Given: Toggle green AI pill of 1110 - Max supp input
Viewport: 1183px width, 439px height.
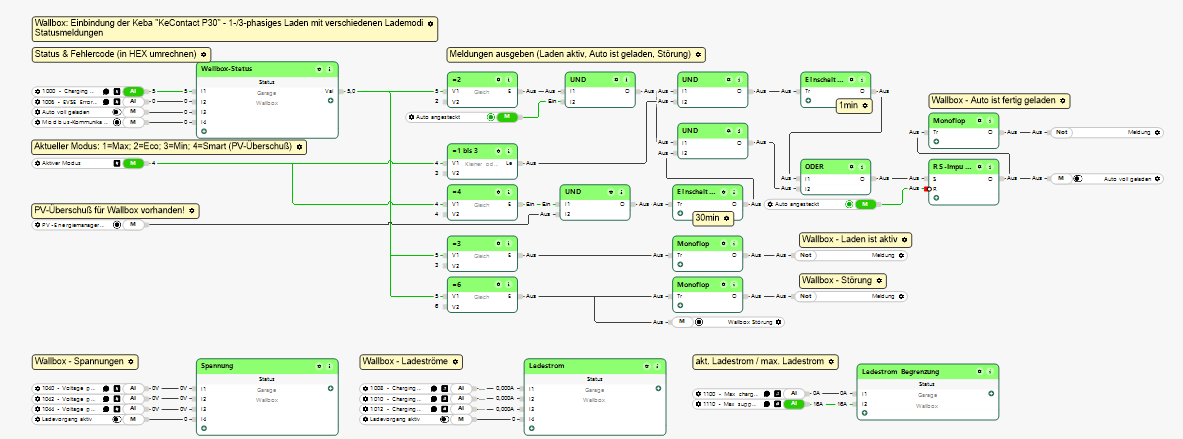Looking at the screenshot, I should tap(793, 404).
